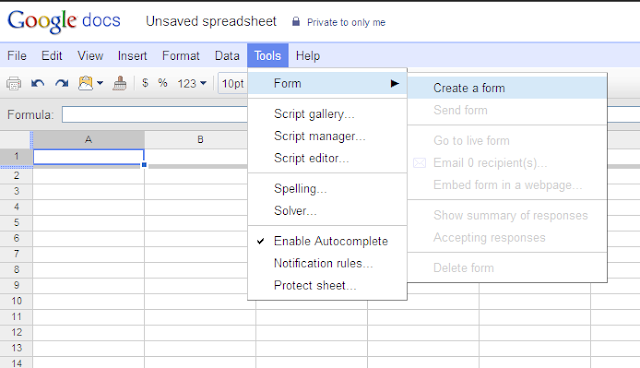640x368 pixels.
Task: Click into the Formula input field
Action: tap(155, 115)
